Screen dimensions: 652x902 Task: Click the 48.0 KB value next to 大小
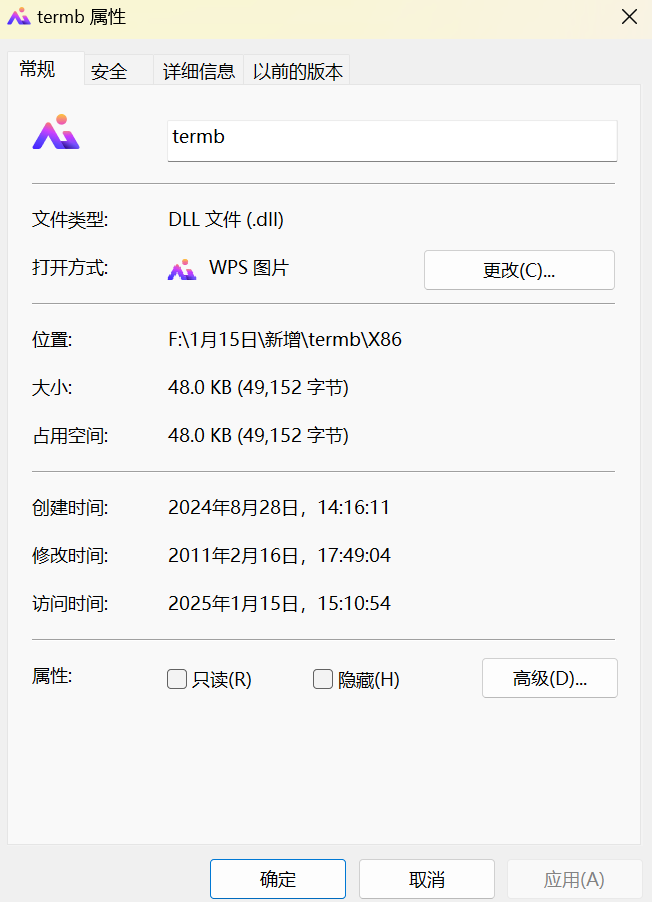coord(258,388)
